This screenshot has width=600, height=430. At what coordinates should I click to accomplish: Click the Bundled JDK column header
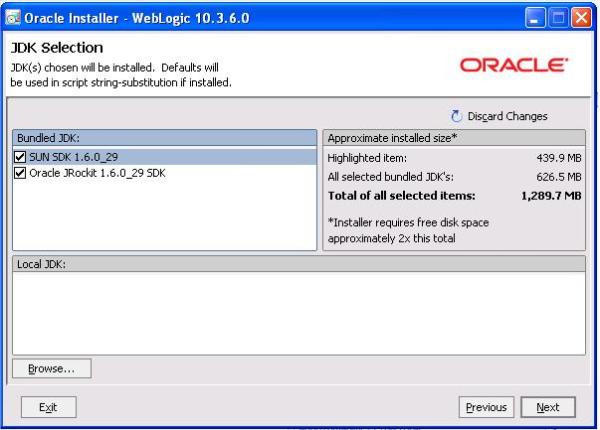coord(165,138)
